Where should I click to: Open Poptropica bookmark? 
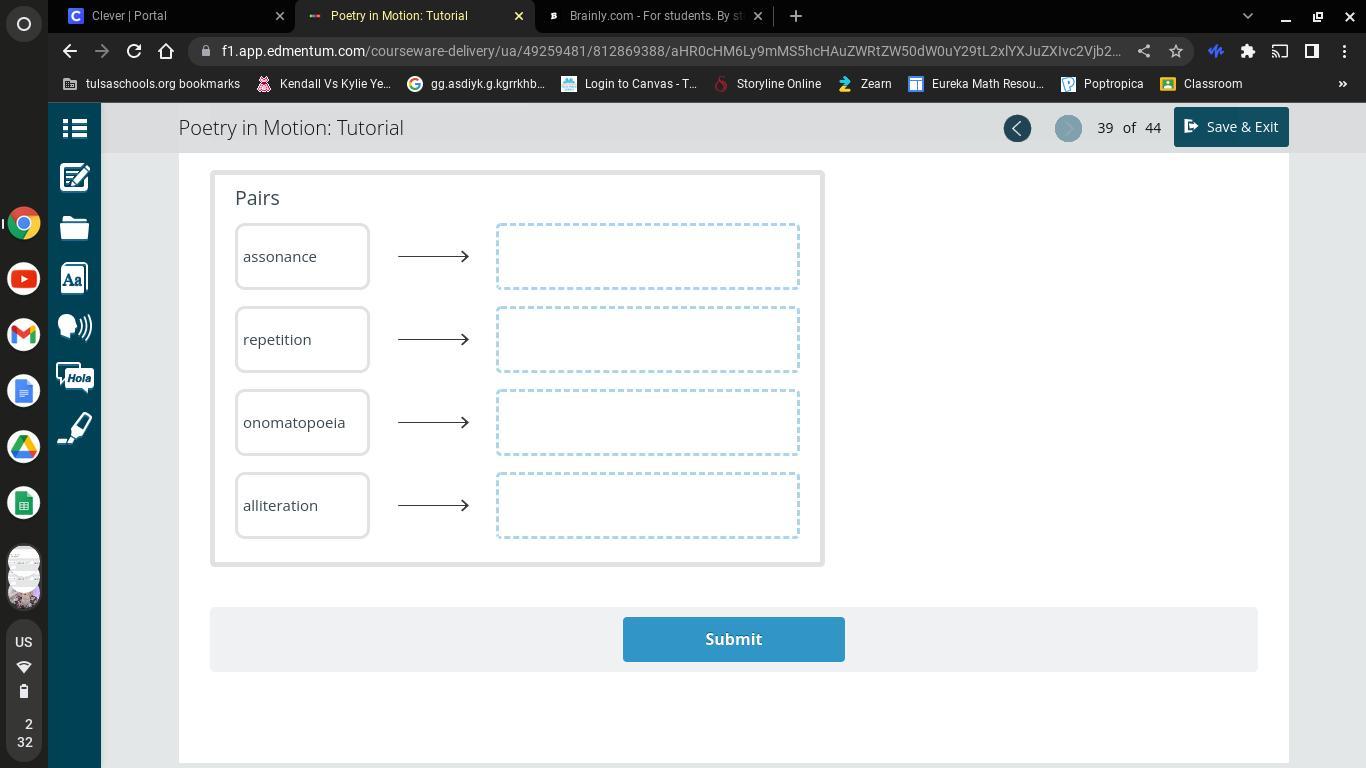(1102, 84)
